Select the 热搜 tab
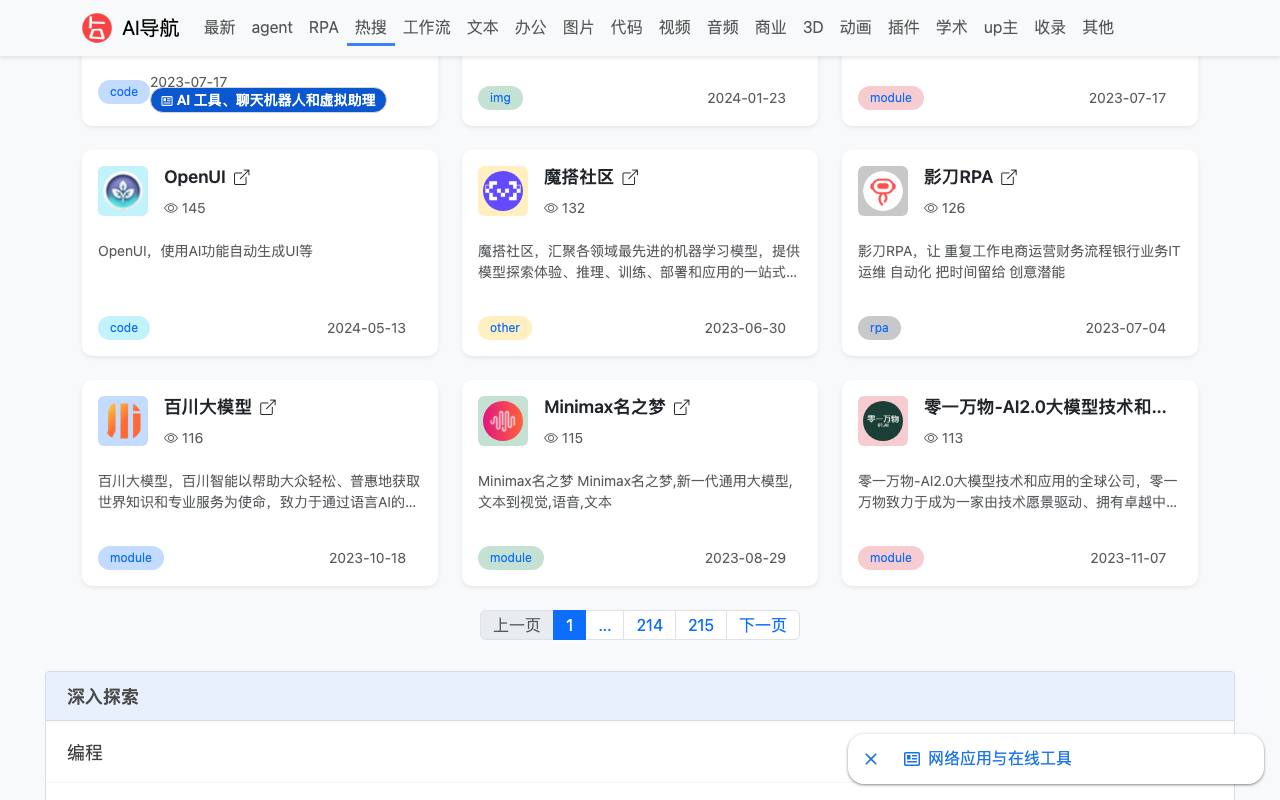Screen dimensions: 1280x800 (371, 28)
